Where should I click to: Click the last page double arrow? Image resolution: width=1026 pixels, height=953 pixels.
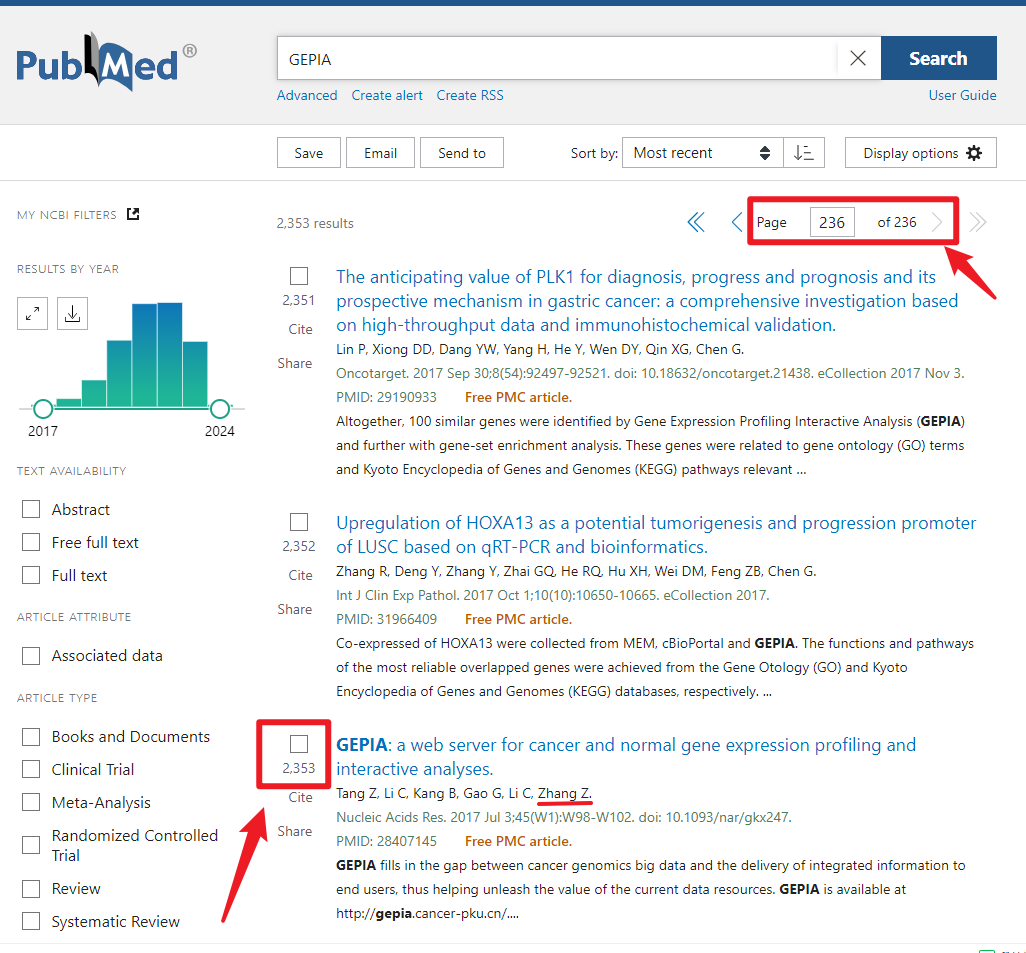click(978, 223)
